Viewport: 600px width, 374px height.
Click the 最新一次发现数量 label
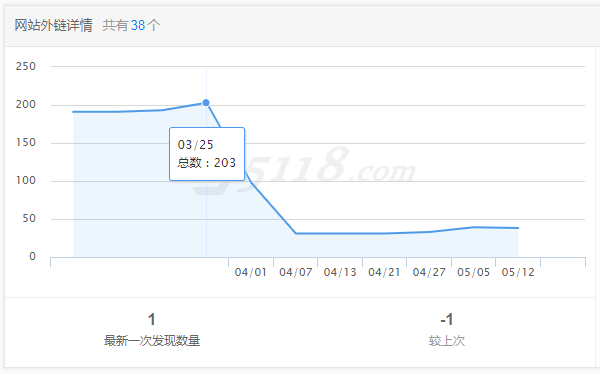[x=152, y=340]
